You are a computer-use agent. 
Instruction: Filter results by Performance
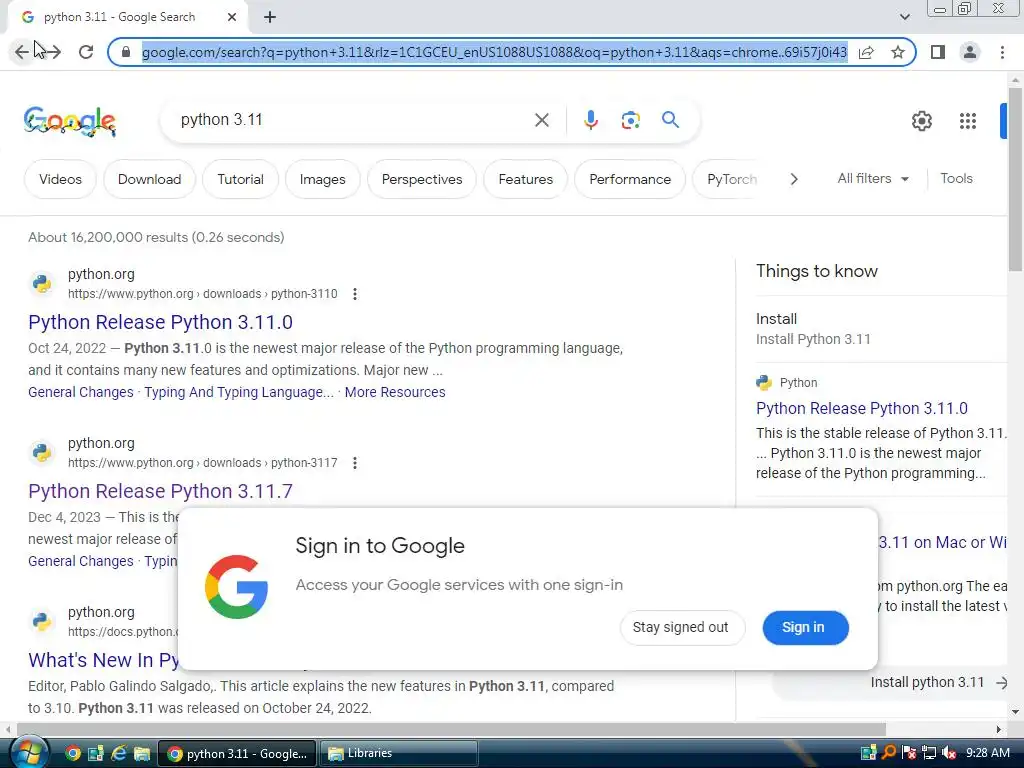tap(630, 179)
